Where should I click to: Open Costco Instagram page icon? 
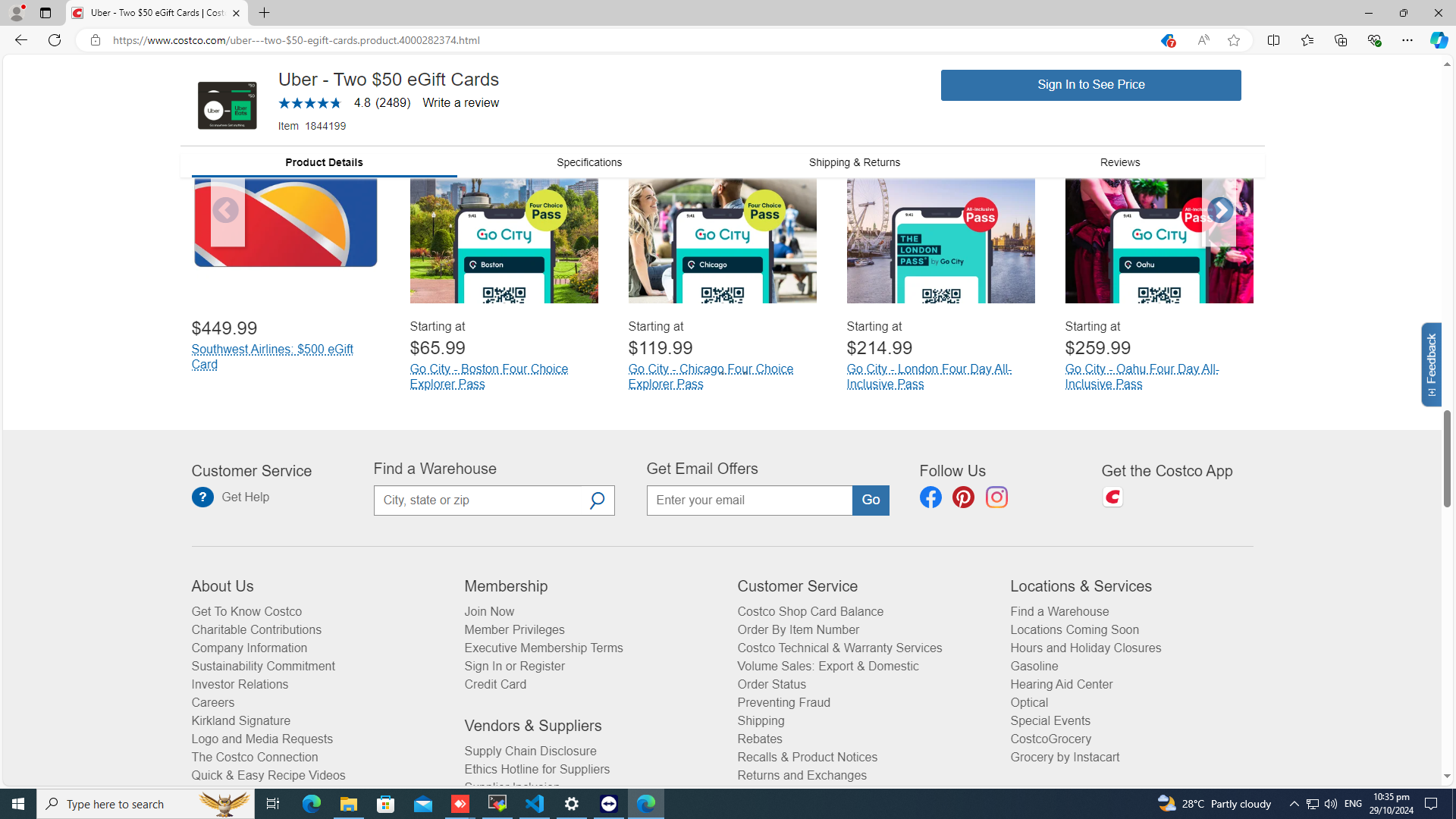tap(996, 497)
